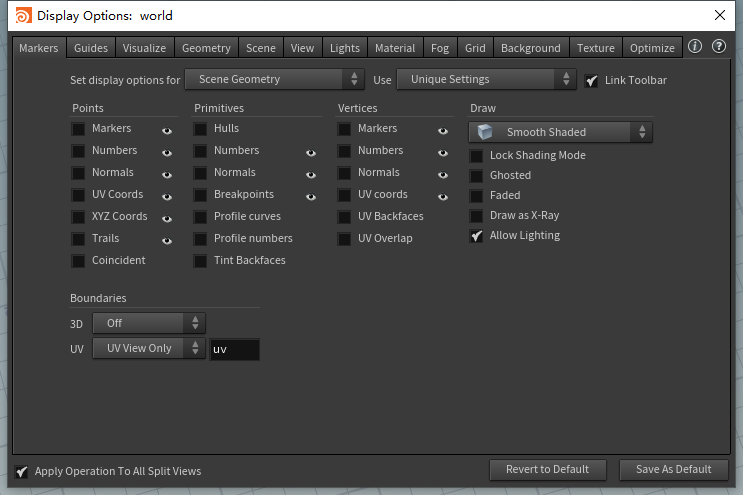Open the Unique Settings dropdown
Image resolution: width=743 pixels, height=495 pixels.
[x=486, y=79]
